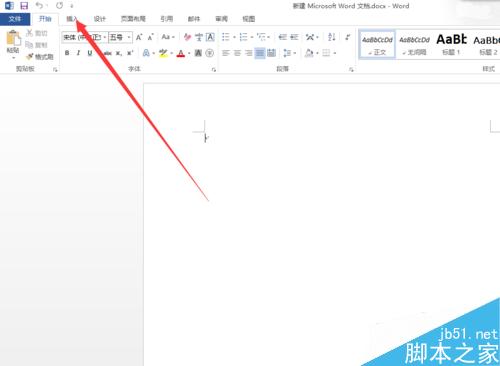Toggle distributed alignment
Viewport: 500px width, 366px height.
(x=272, y=53)
